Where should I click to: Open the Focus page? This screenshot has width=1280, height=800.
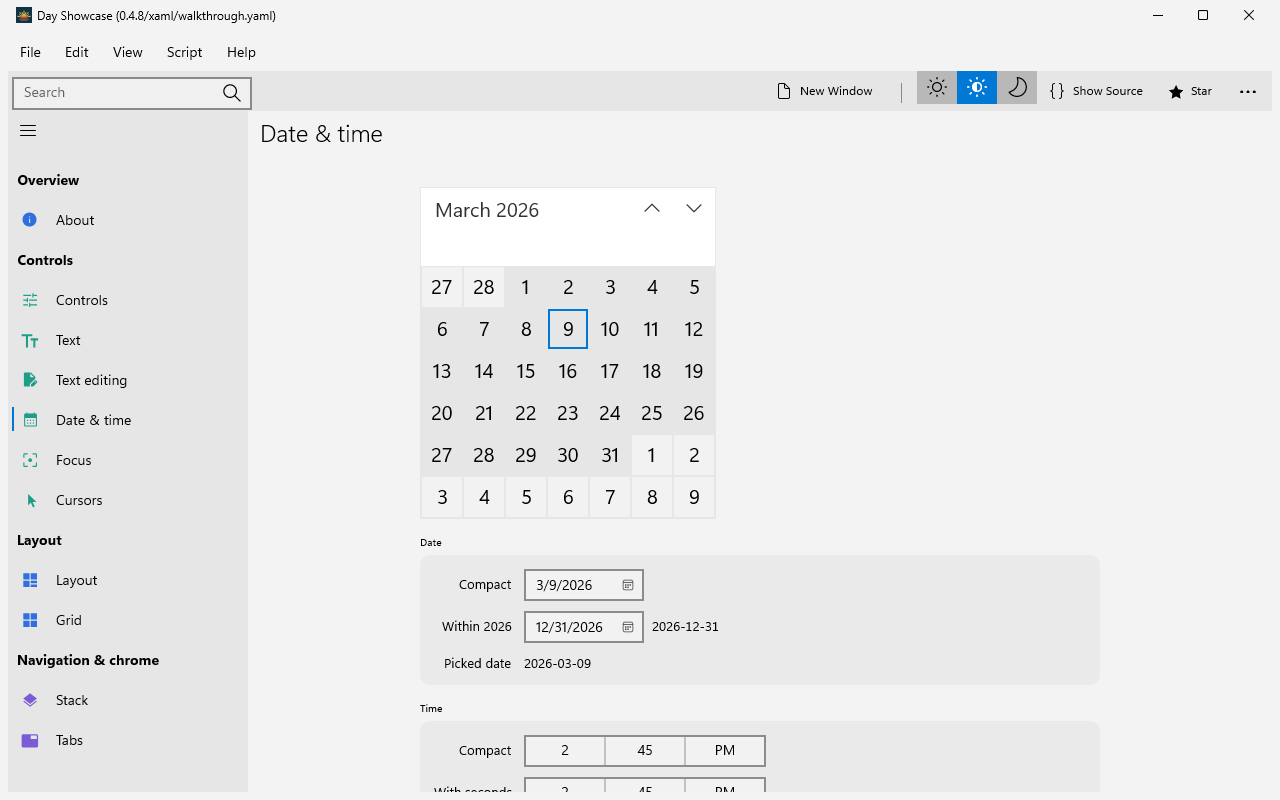coord(128,460)
